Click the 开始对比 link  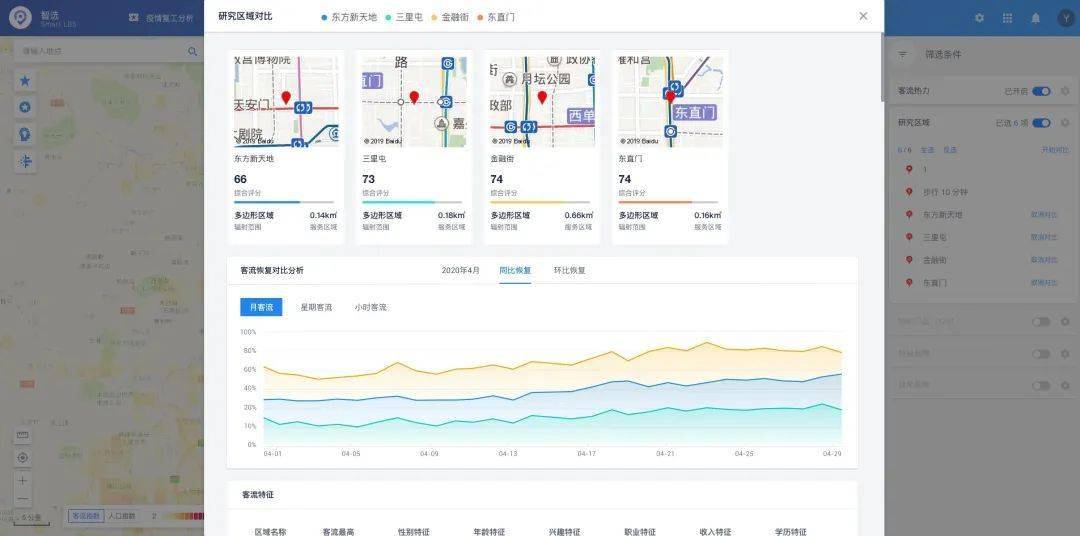click(1055, 150)
